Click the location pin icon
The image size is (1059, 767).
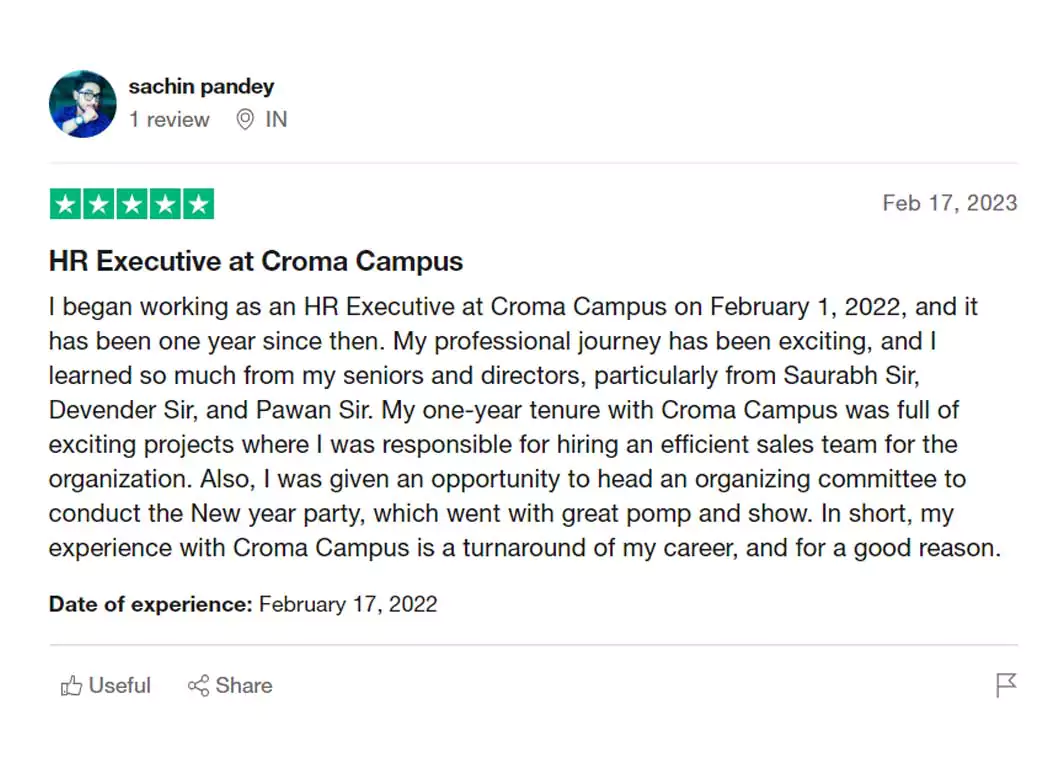[x=245, y=120]
